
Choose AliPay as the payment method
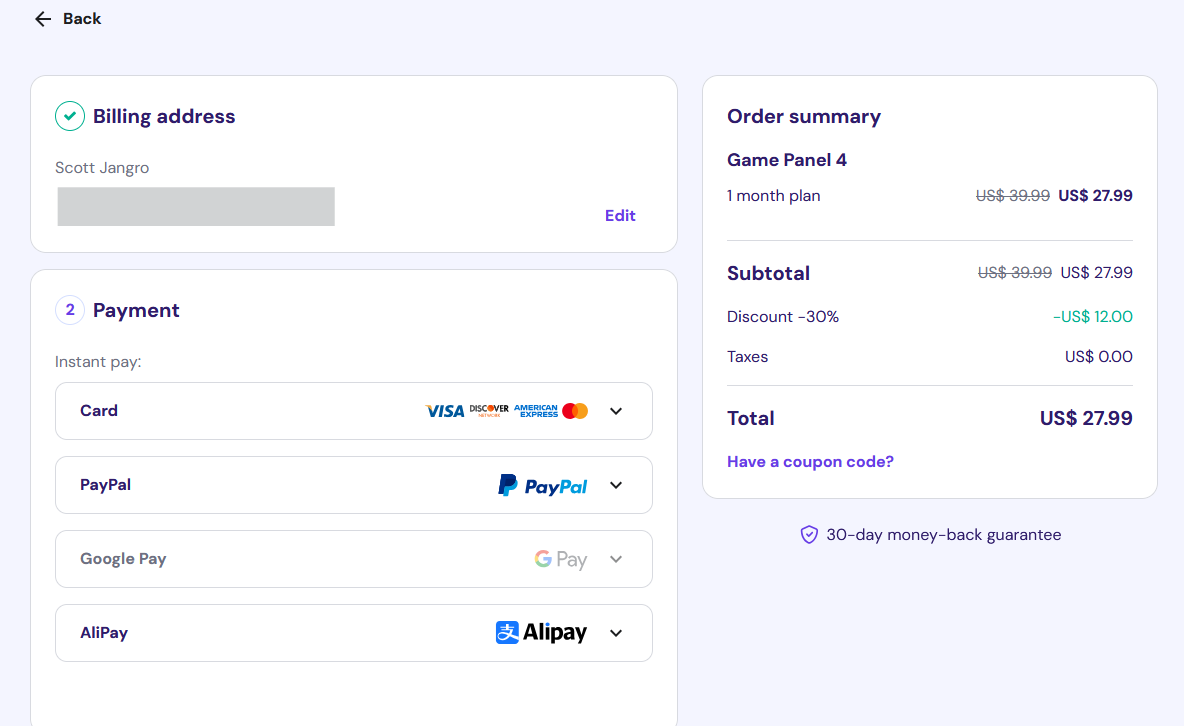pos(103,632)
